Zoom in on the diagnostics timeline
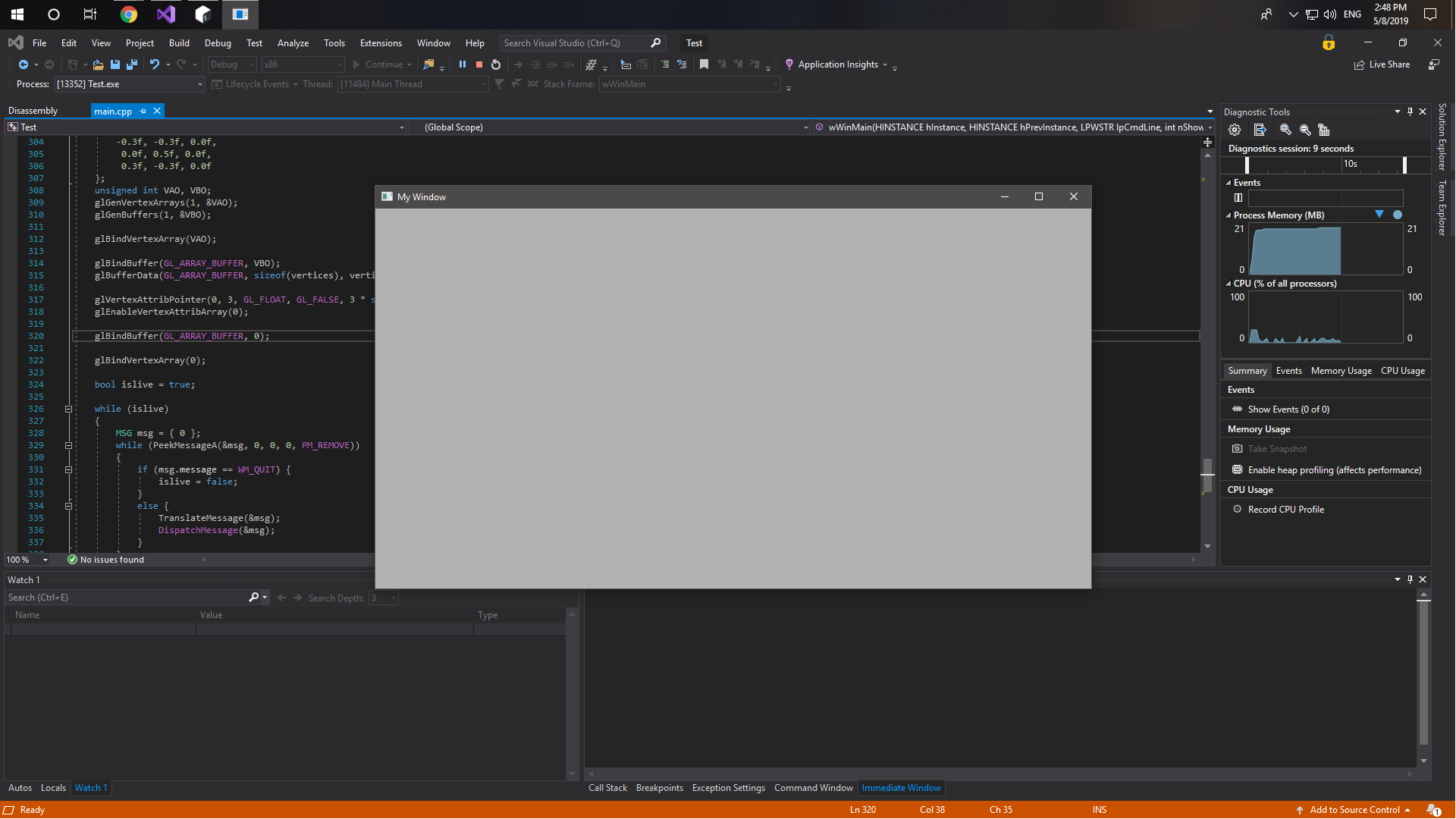 click(1285, 130)
